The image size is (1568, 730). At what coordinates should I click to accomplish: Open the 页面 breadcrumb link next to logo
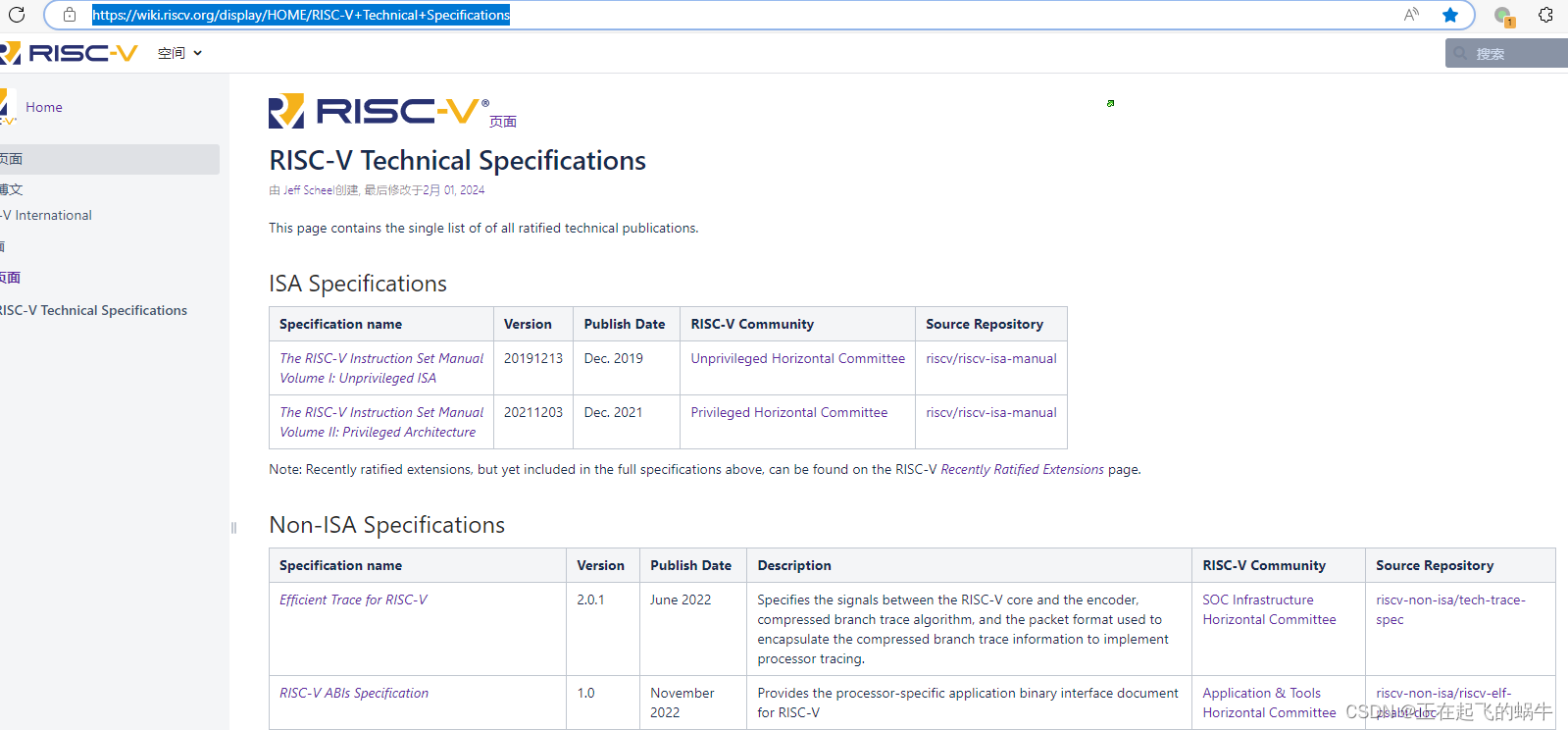(503, 122)
